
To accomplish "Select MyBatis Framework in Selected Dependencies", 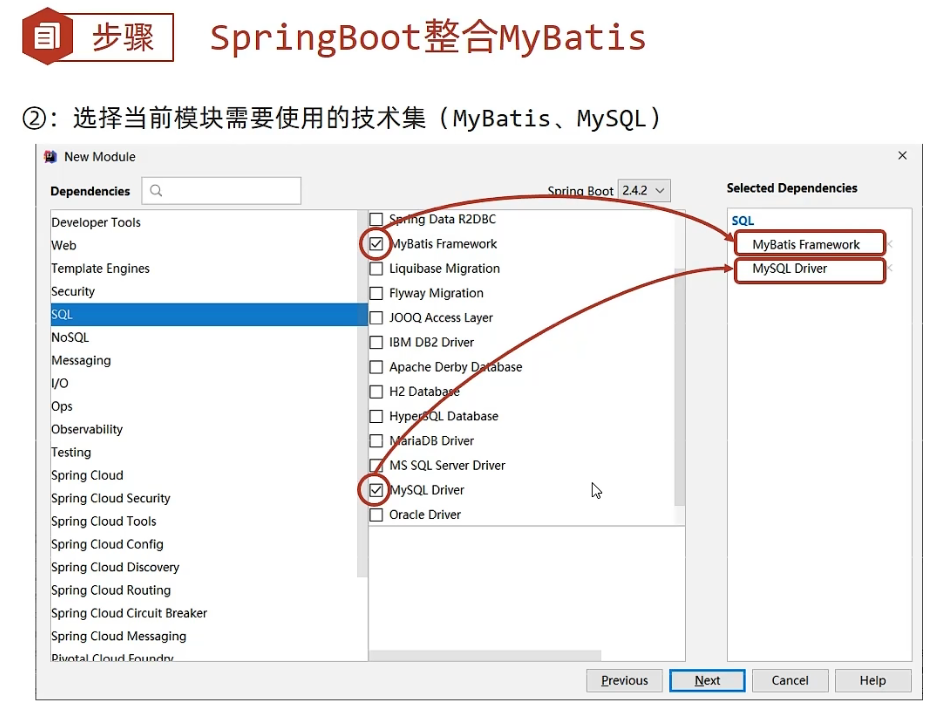I will tap(806, 244).
